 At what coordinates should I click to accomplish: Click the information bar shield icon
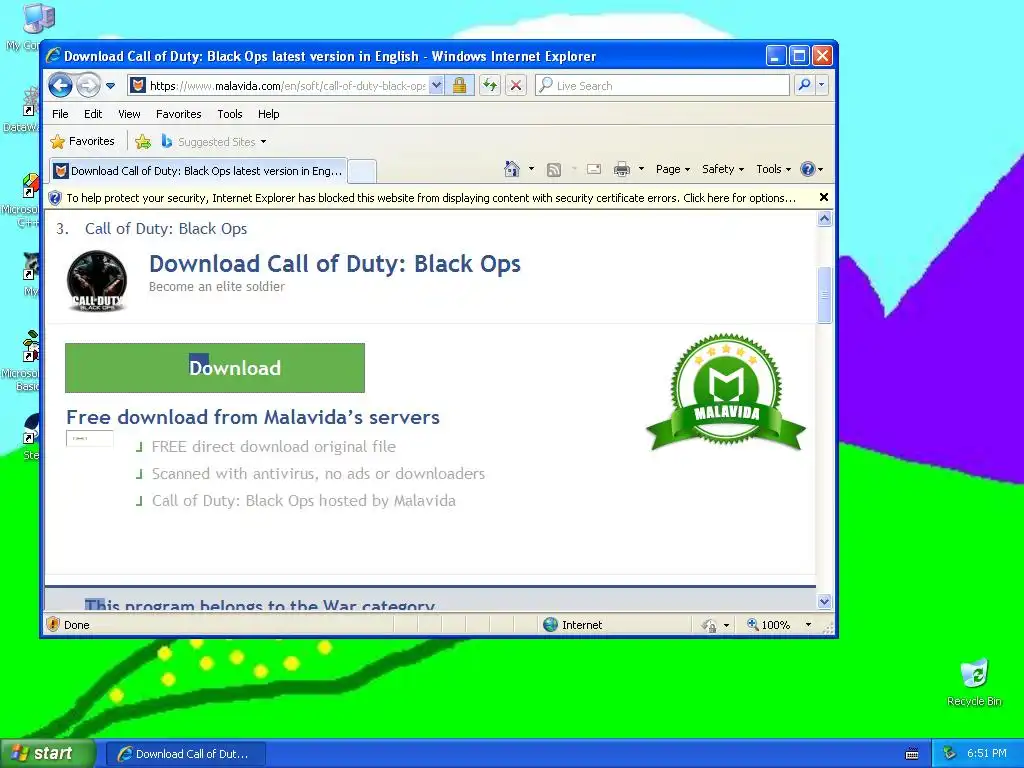click(x=55, y=198)
